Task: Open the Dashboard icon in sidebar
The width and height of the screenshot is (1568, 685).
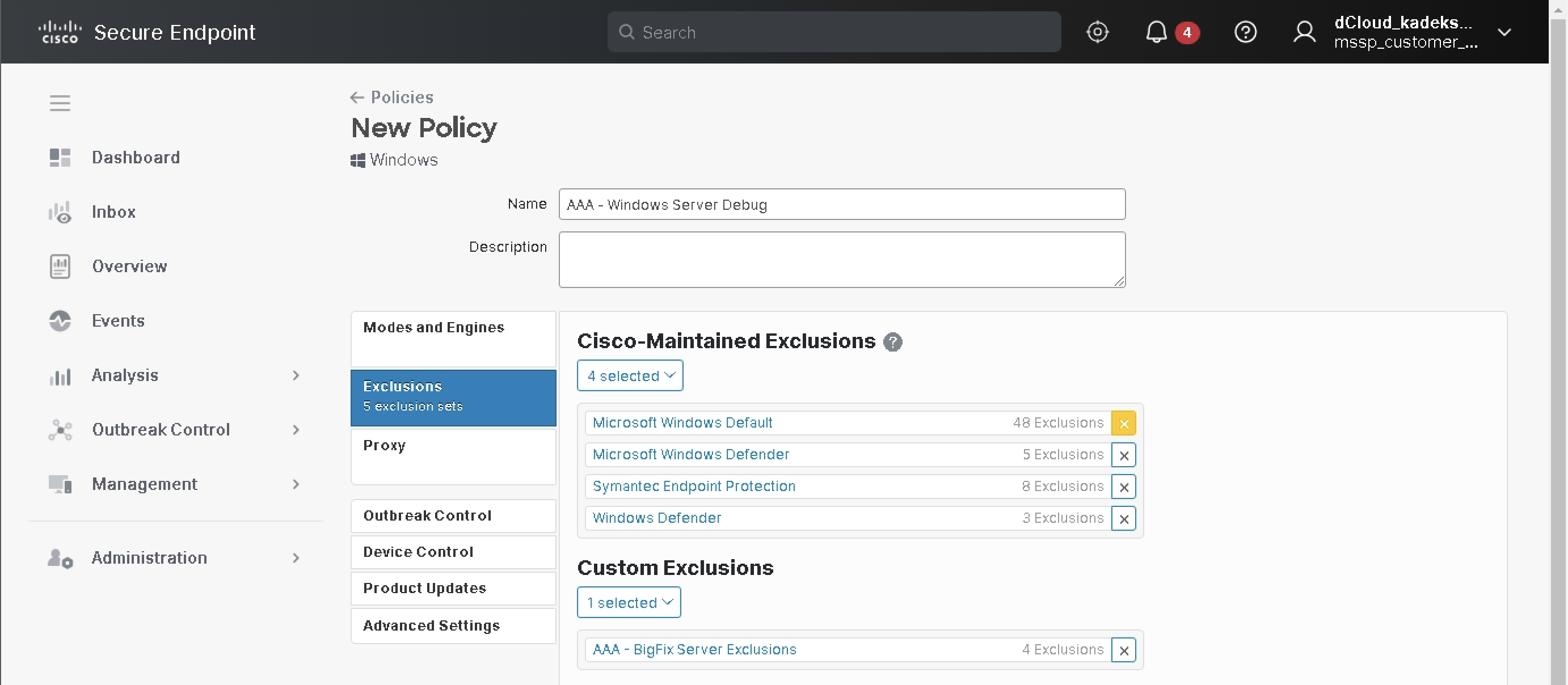Action: tap(60, 158)
